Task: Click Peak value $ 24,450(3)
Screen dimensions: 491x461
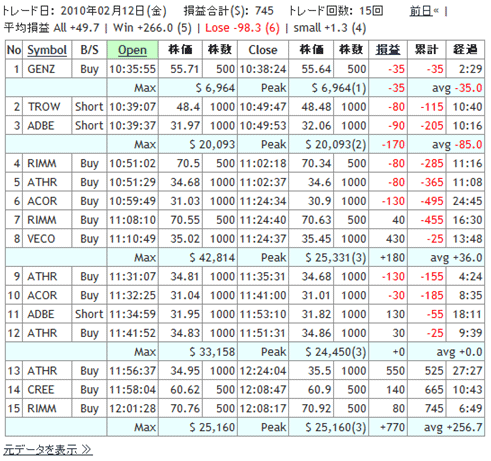Action: click(336, 352)
